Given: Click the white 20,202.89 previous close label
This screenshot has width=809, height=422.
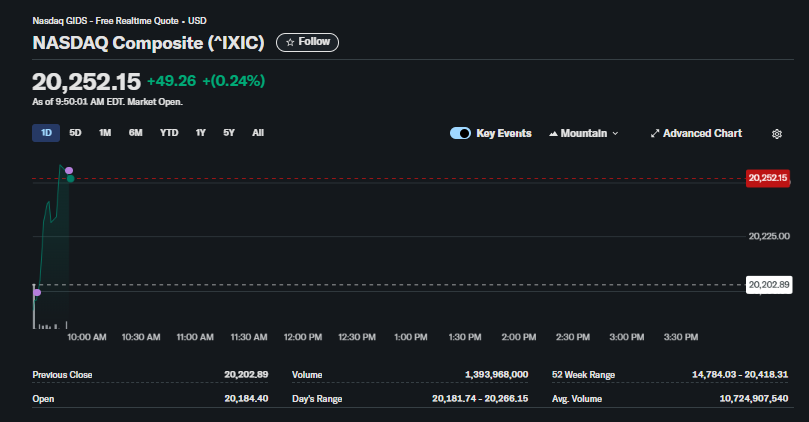Looking at the screenshot, I should (769, 285).
